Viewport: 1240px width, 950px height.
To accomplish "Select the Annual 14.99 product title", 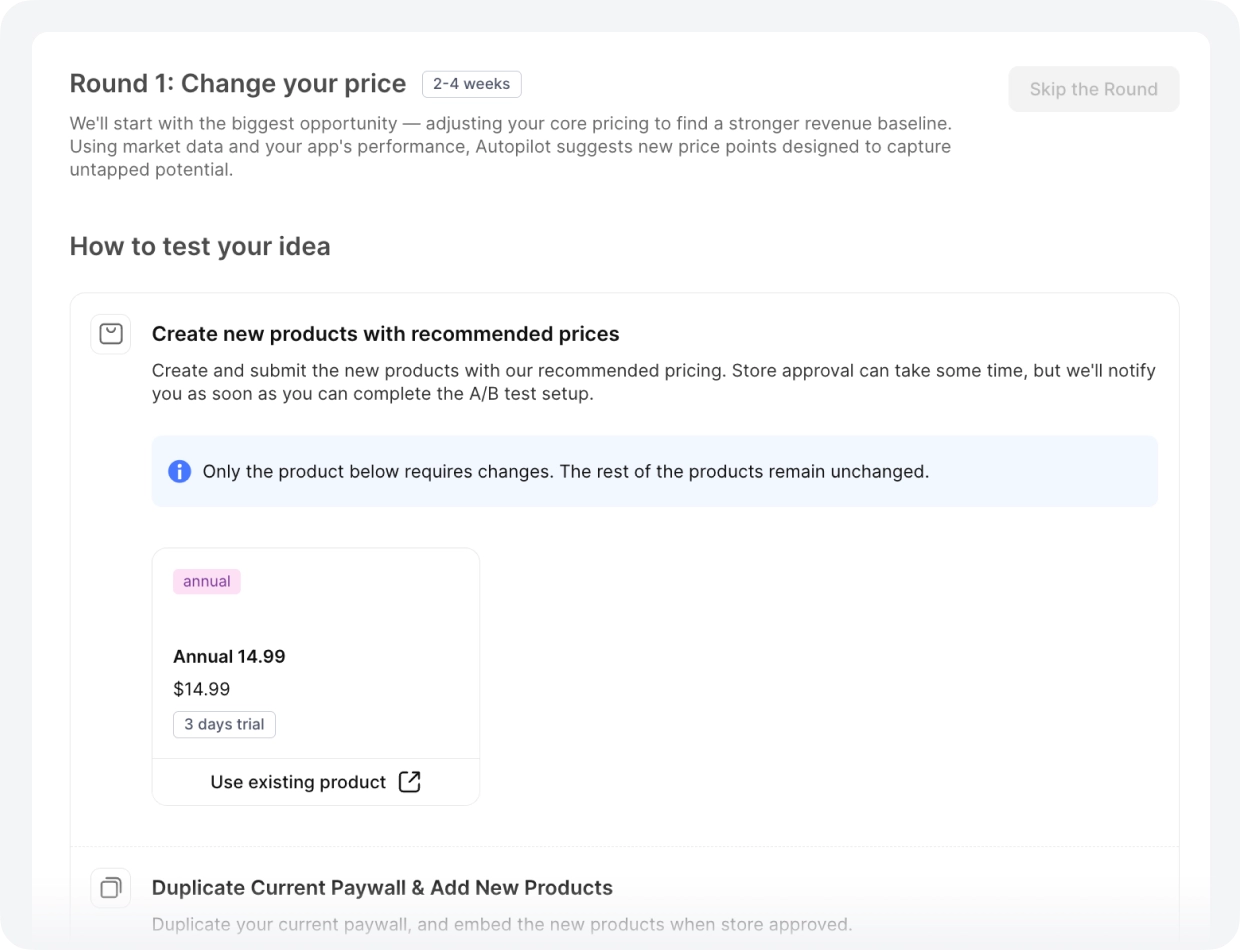I will [x=229, y=657].
